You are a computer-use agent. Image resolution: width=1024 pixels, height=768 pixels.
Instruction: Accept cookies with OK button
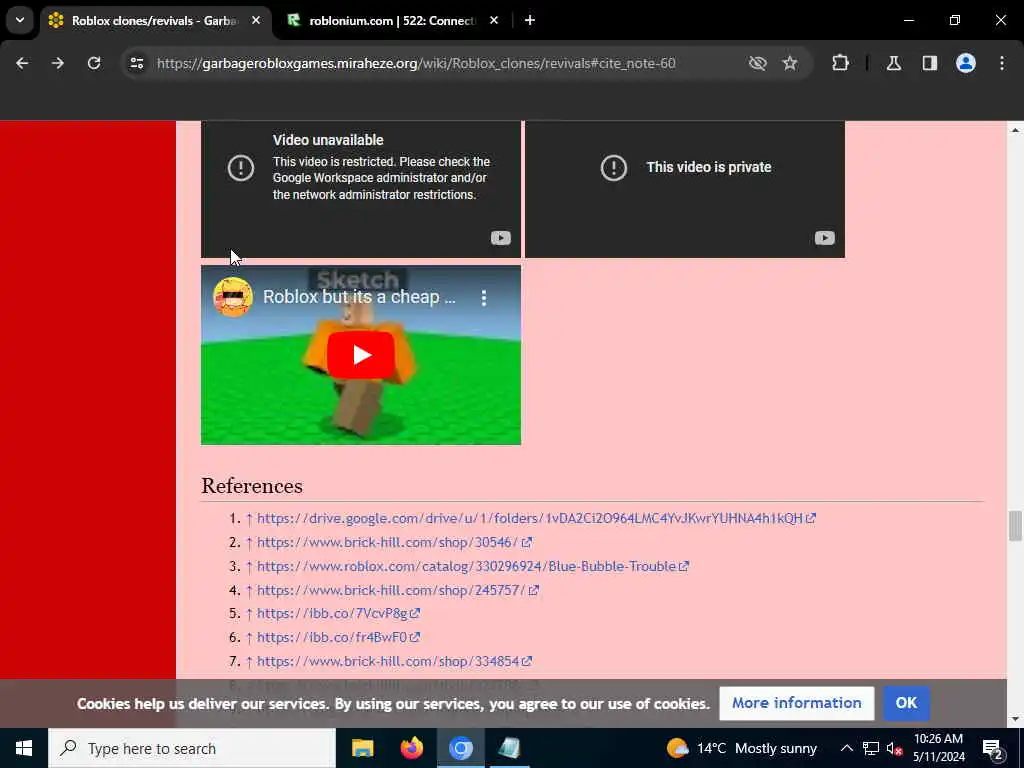(906, 703)
